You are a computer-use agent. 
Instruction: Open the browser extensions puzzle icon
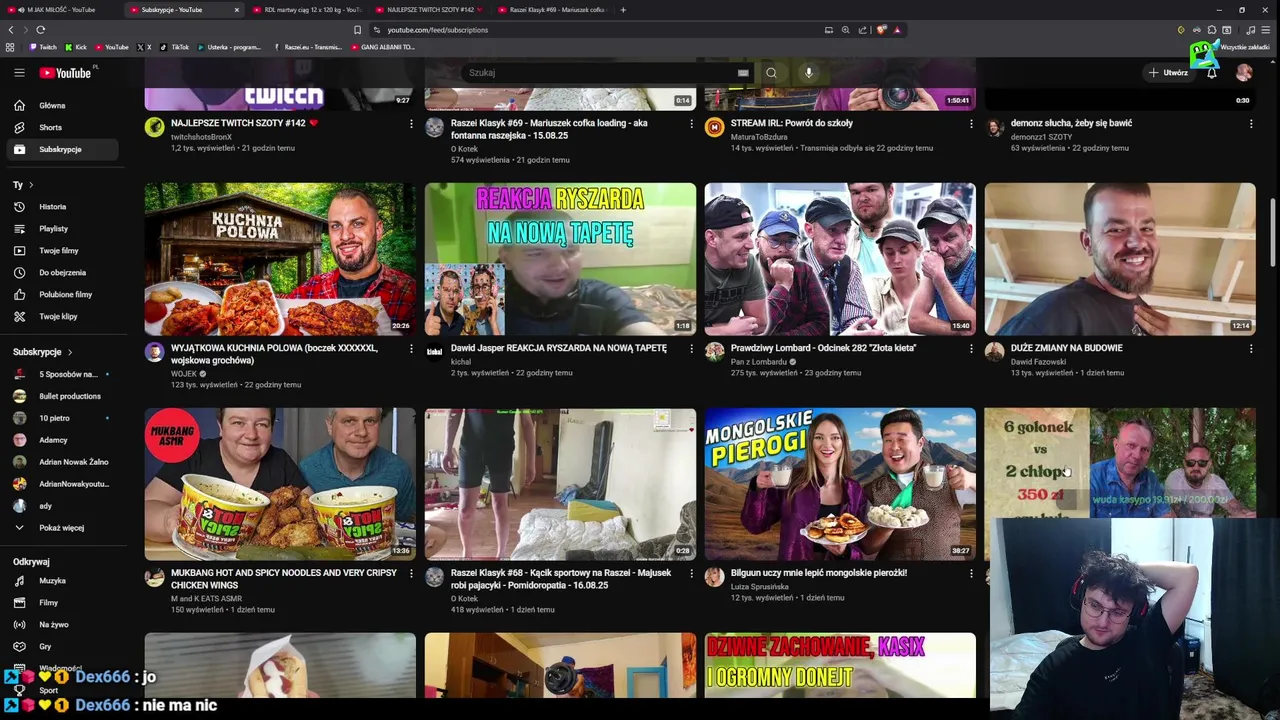1211,30
